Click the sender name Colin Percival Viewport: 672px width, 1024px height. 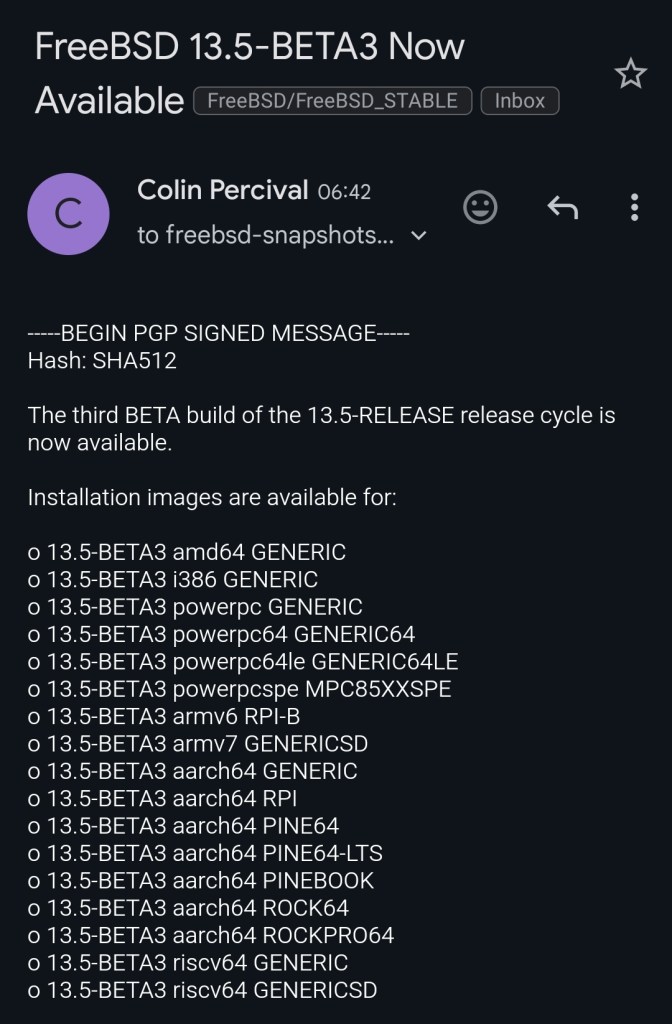222,190
